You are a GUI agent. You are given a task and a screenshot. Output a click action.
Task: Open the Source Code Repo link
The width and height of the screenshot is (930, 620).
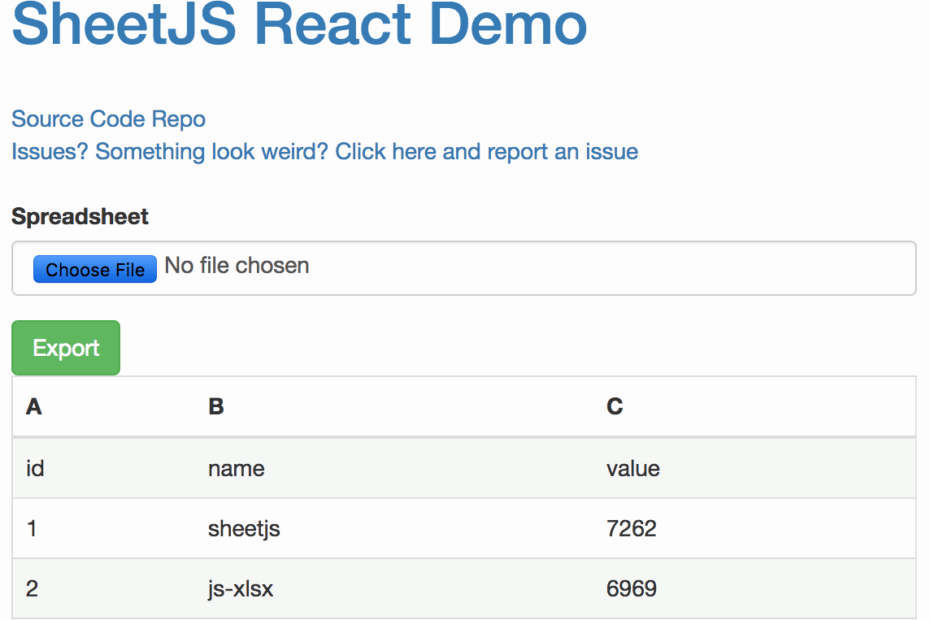tap(109, 119)
